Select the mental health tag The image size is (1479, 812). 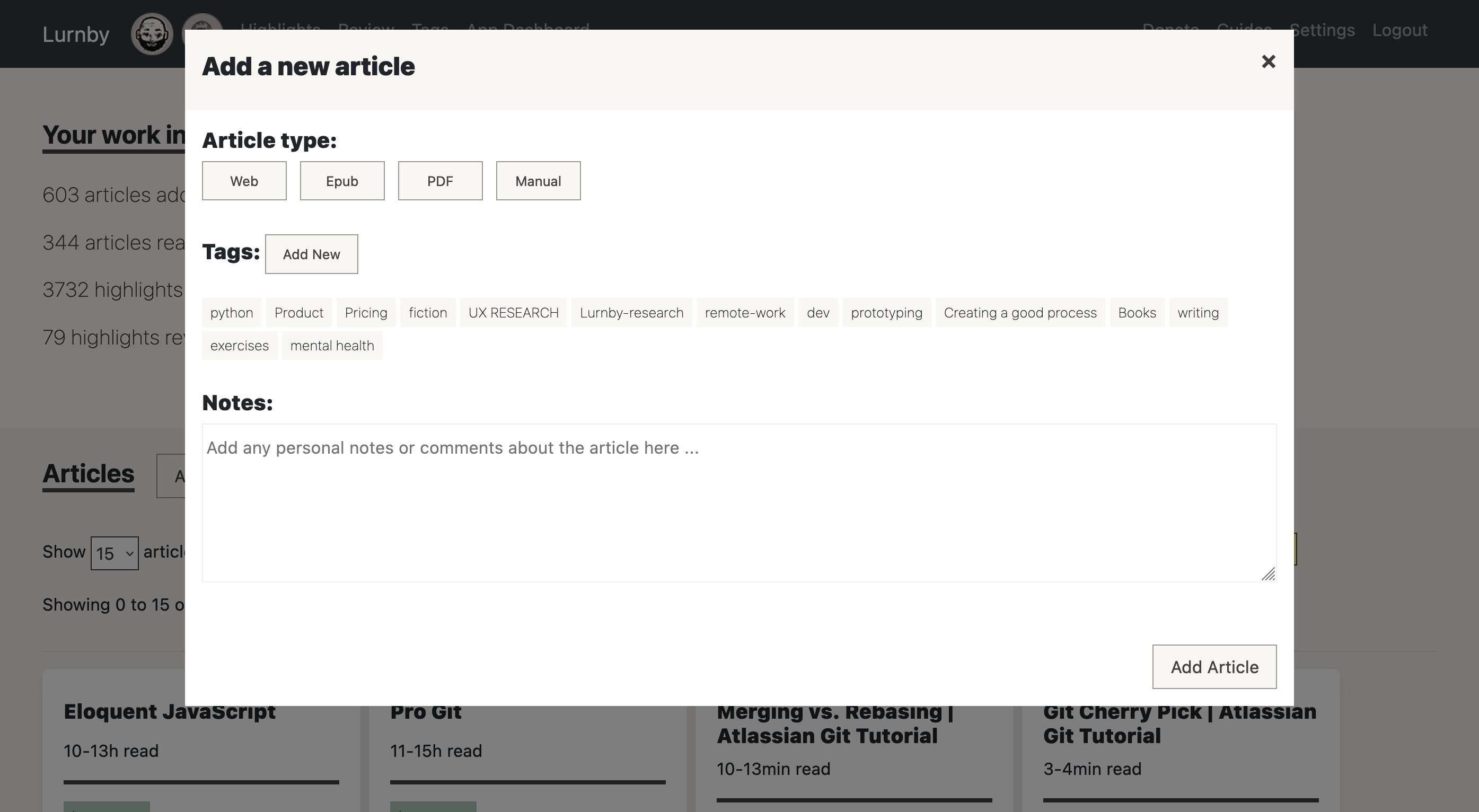point(332,346)
